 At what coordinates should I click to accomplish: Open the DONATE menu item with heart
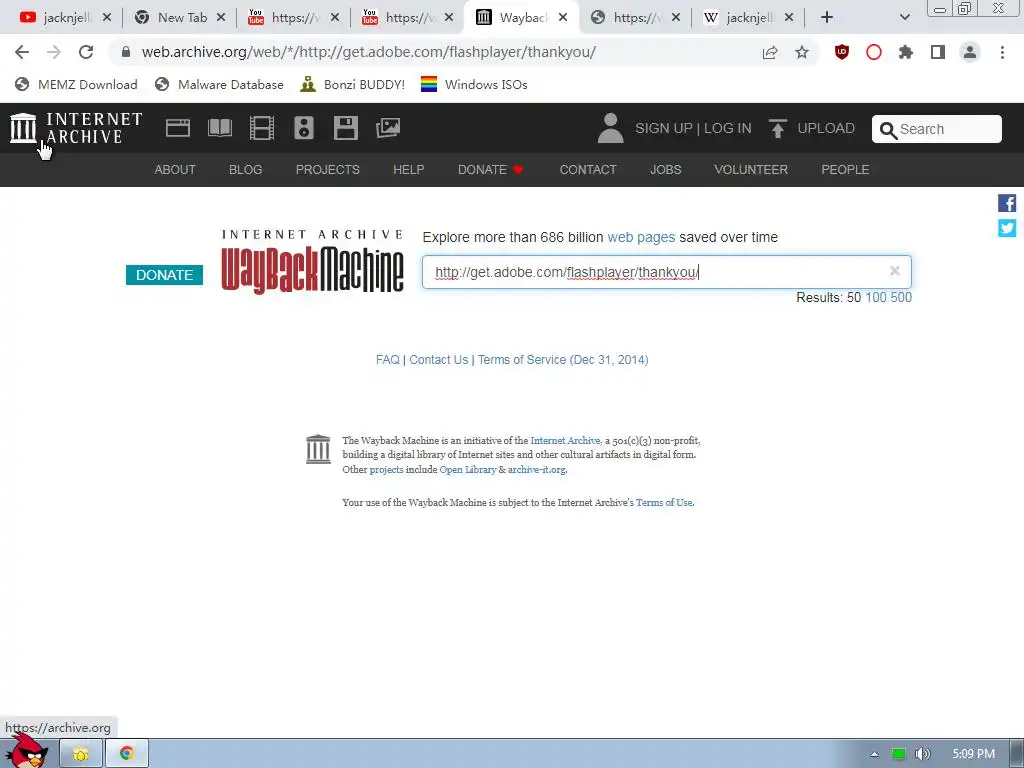coord(490,170)
